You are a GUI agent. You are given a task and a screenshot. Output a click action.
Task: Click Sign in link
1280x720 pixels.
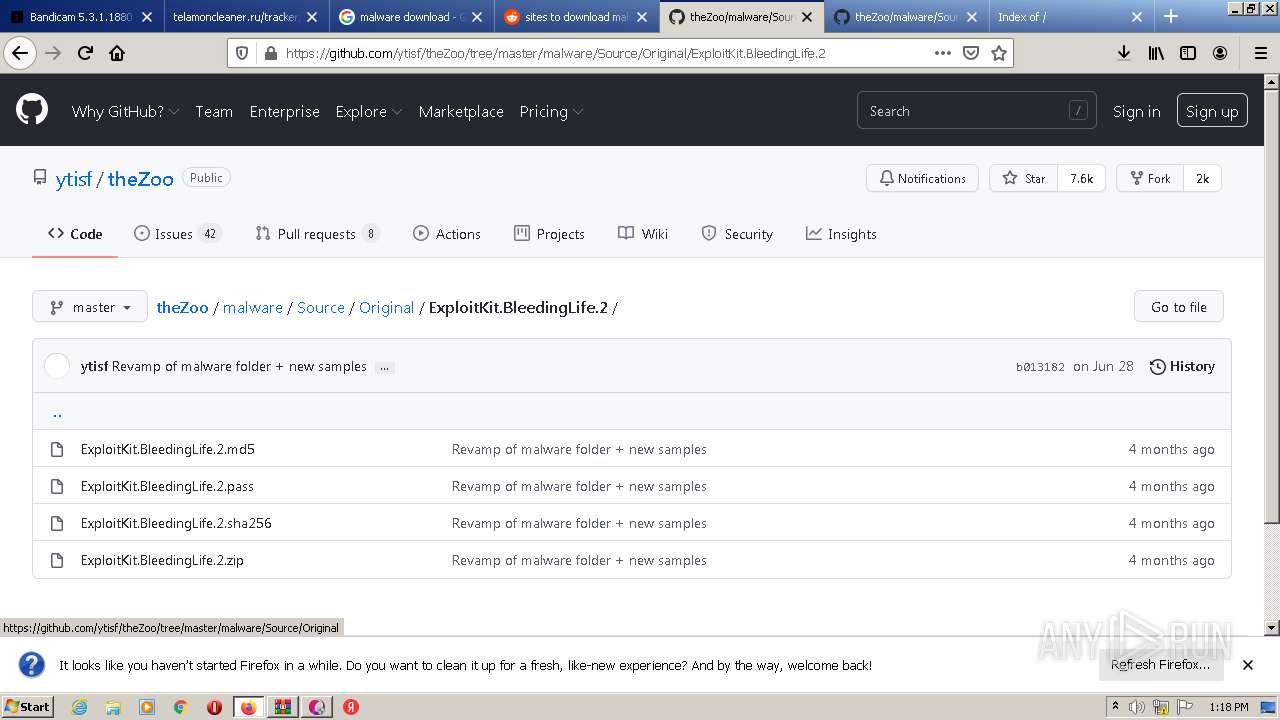point(1137,111)
